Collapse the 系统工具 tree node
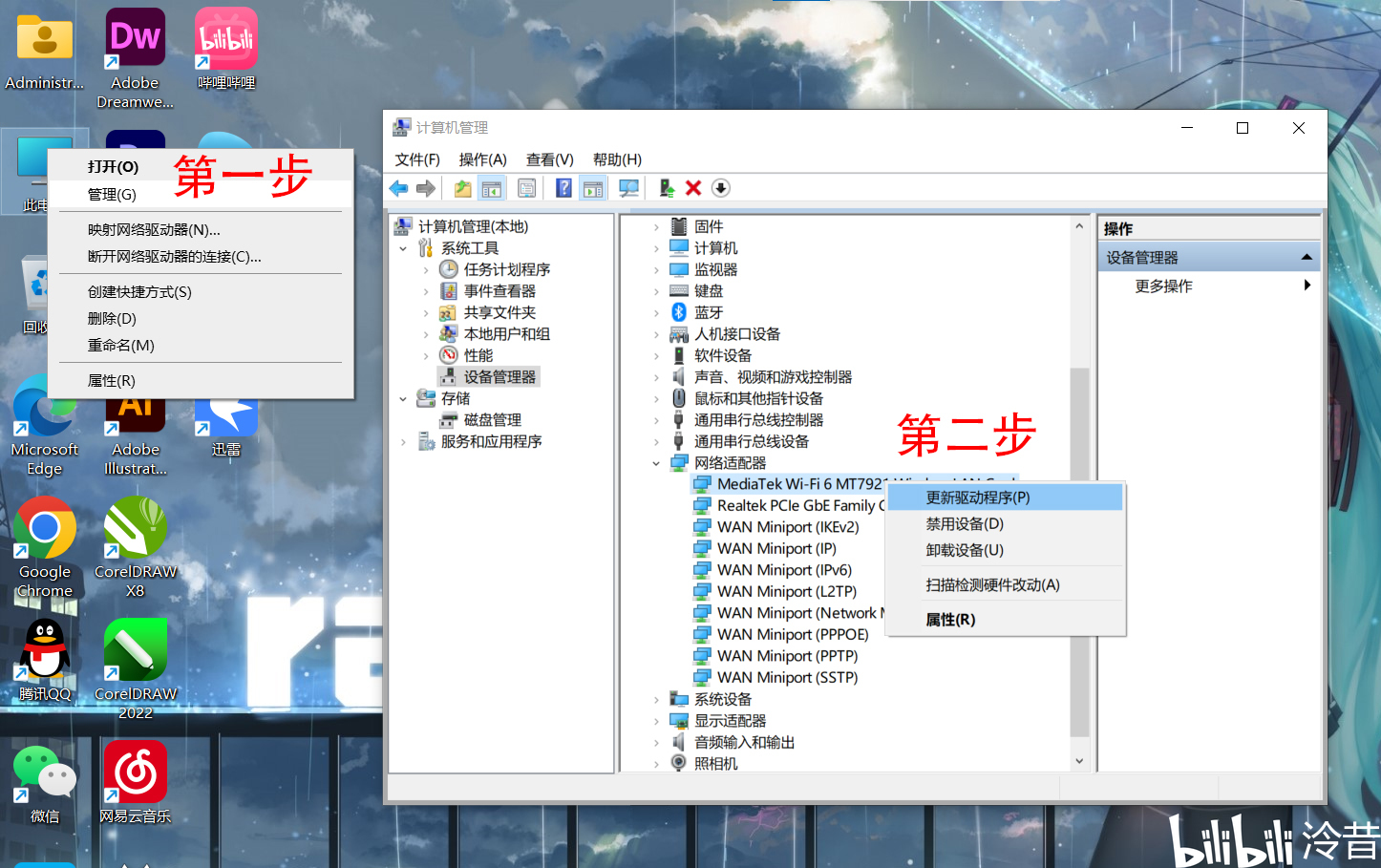The height and width of the screenshot is (868, 1381). (403, 248)
